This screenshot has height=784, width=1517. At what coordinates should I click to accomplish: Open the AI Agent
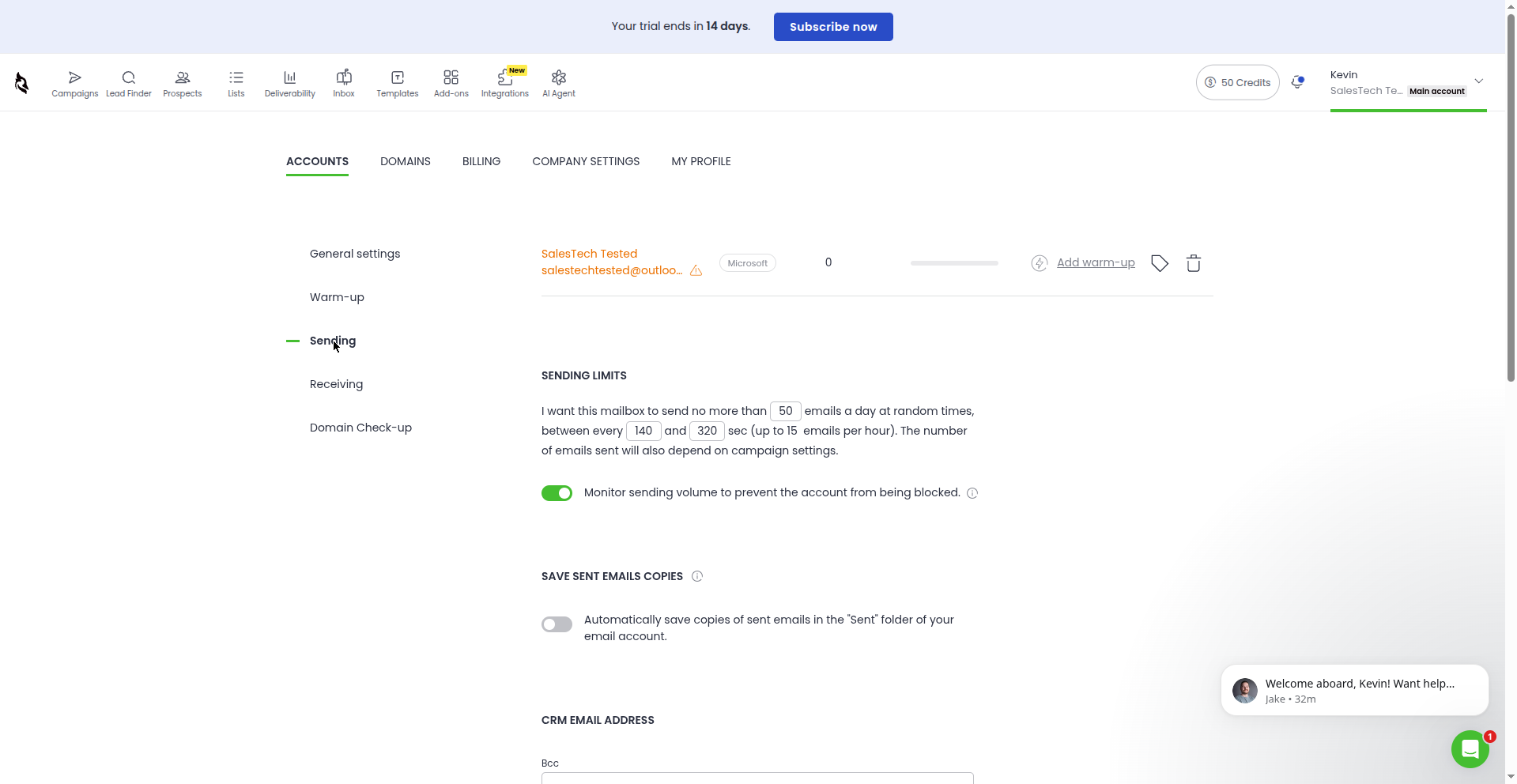point(559,83)
